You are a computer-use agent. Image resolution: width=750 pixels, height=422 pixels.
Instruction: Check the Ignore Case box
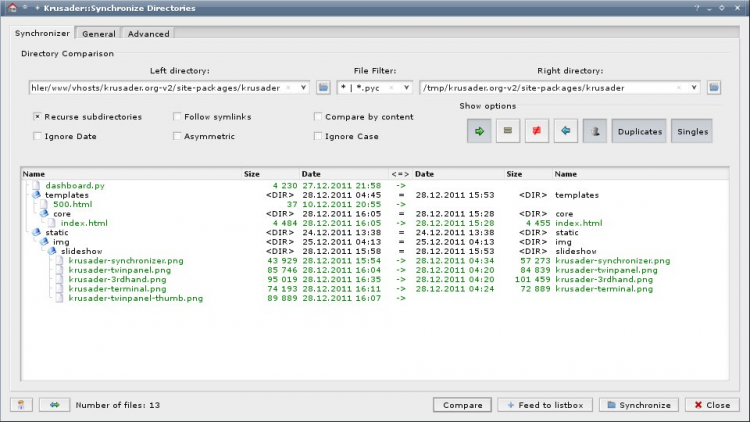point(318,136)
